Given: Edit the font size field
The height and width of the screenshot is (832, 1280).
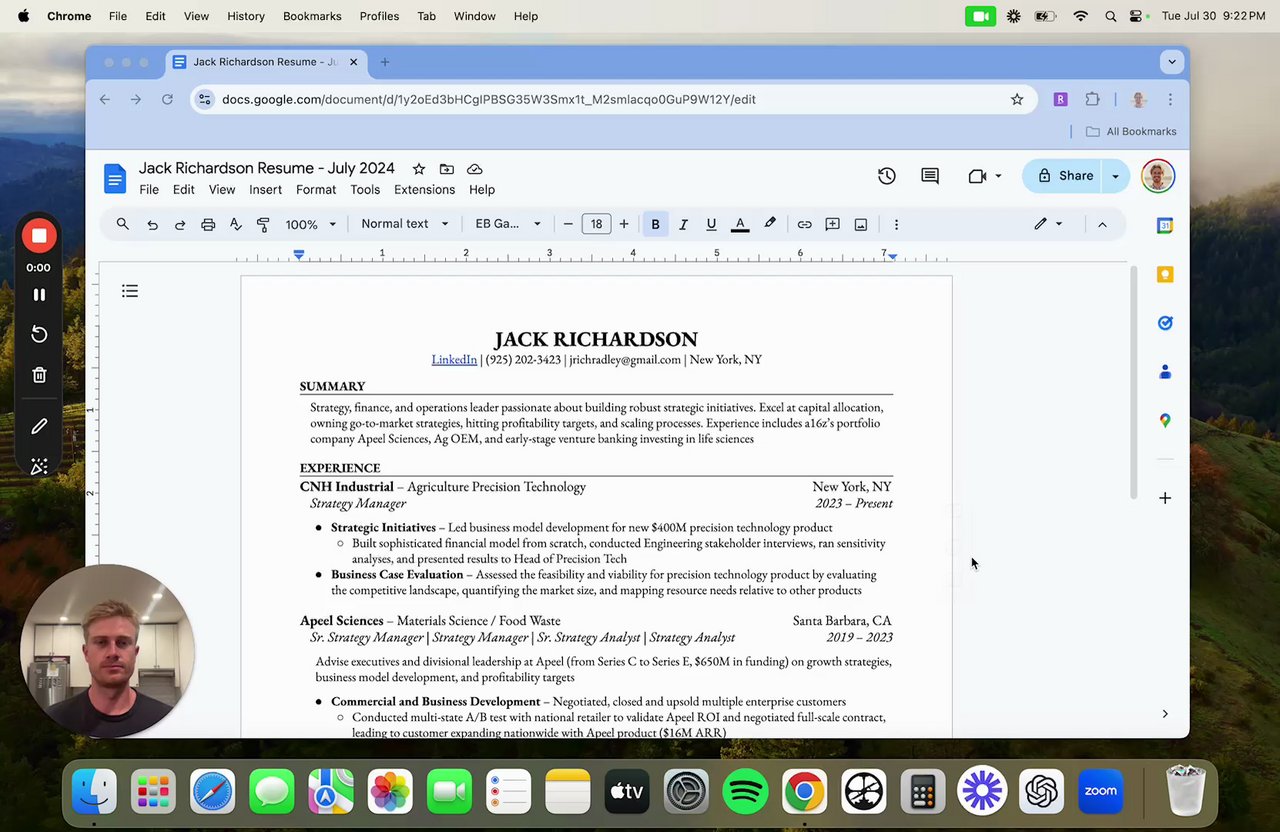Looking at the screenshot, I should (596, 224).
